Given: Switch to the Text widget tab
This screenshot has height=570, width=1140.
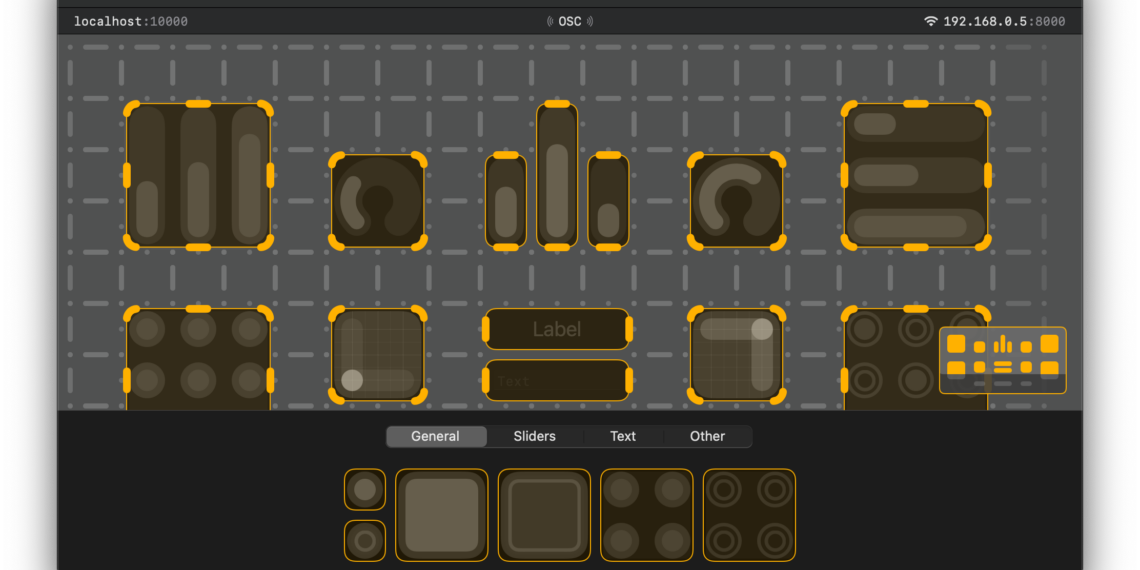Looking at the screenshot, I should pyautogui.click(x=623, y=436).
